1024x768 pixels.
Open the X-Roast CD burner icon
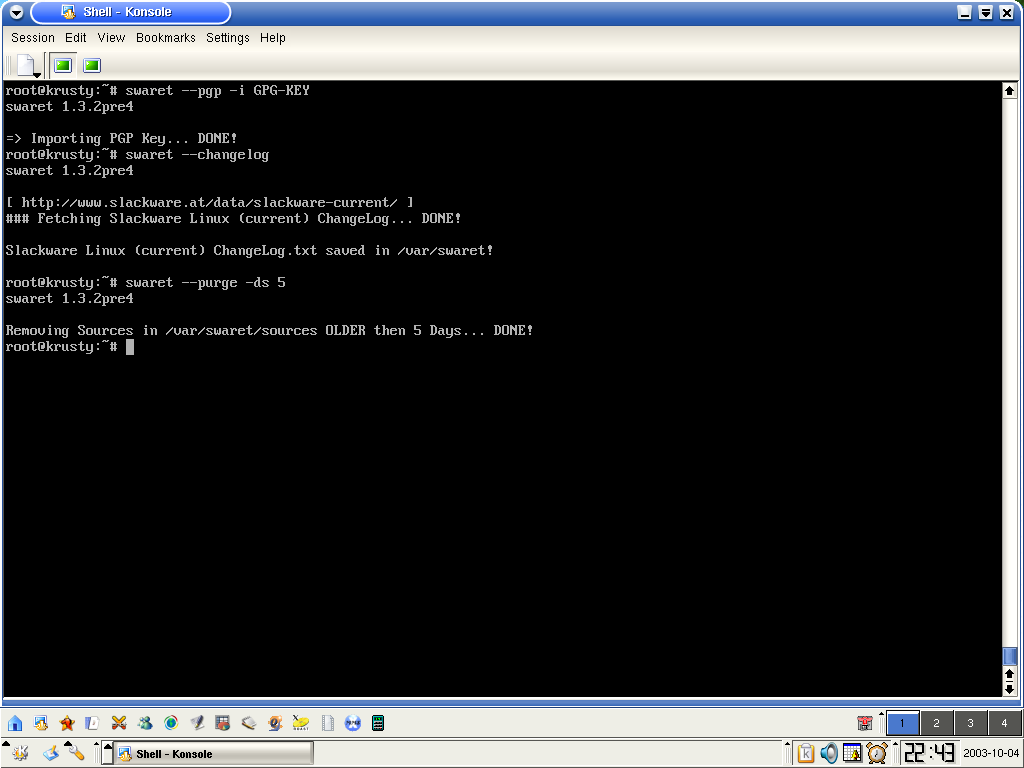[x=300, y=723]
